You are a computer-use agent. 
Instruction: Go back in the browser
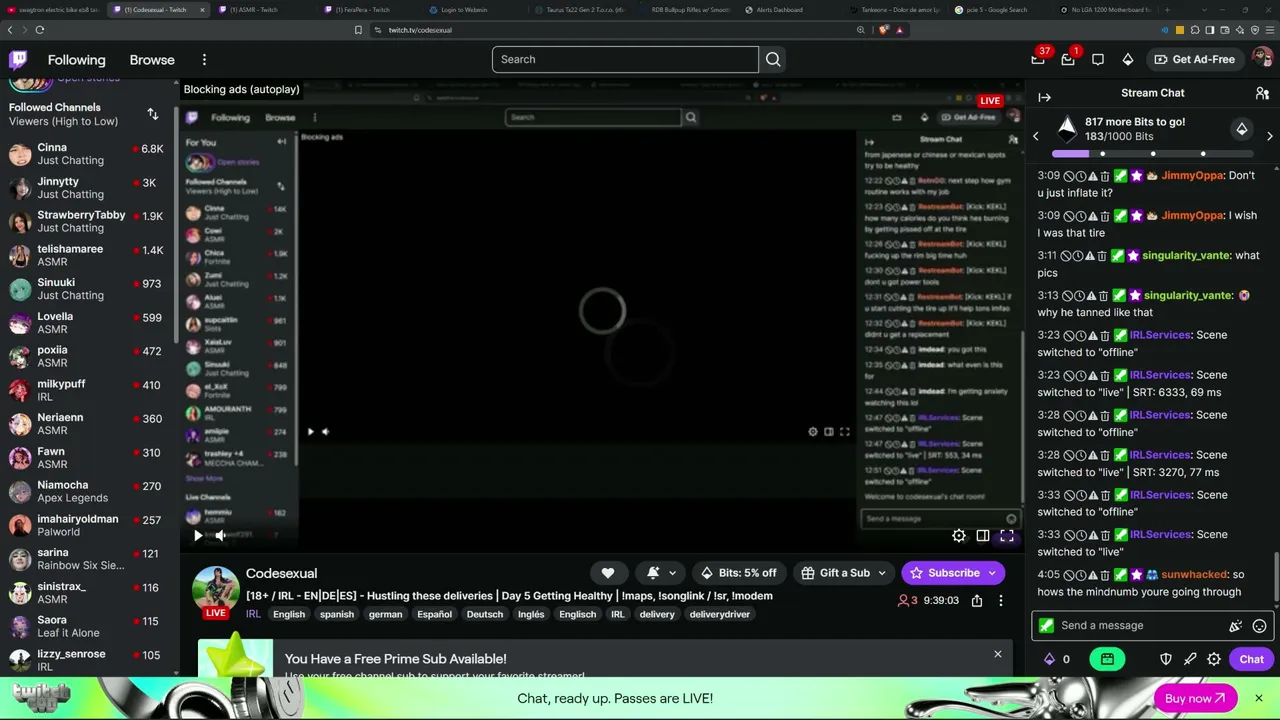pos(10,30)
